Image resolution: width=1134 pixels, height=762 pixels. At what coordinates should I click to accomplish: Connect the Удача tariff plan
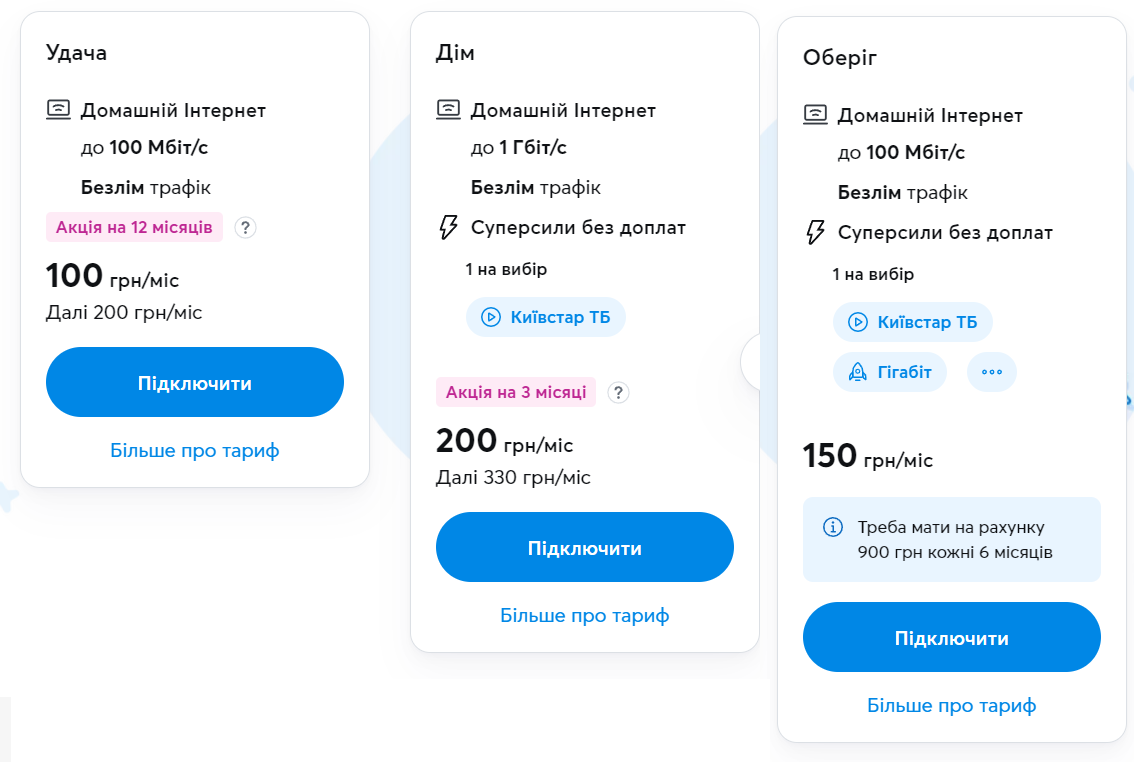point(195,382)
